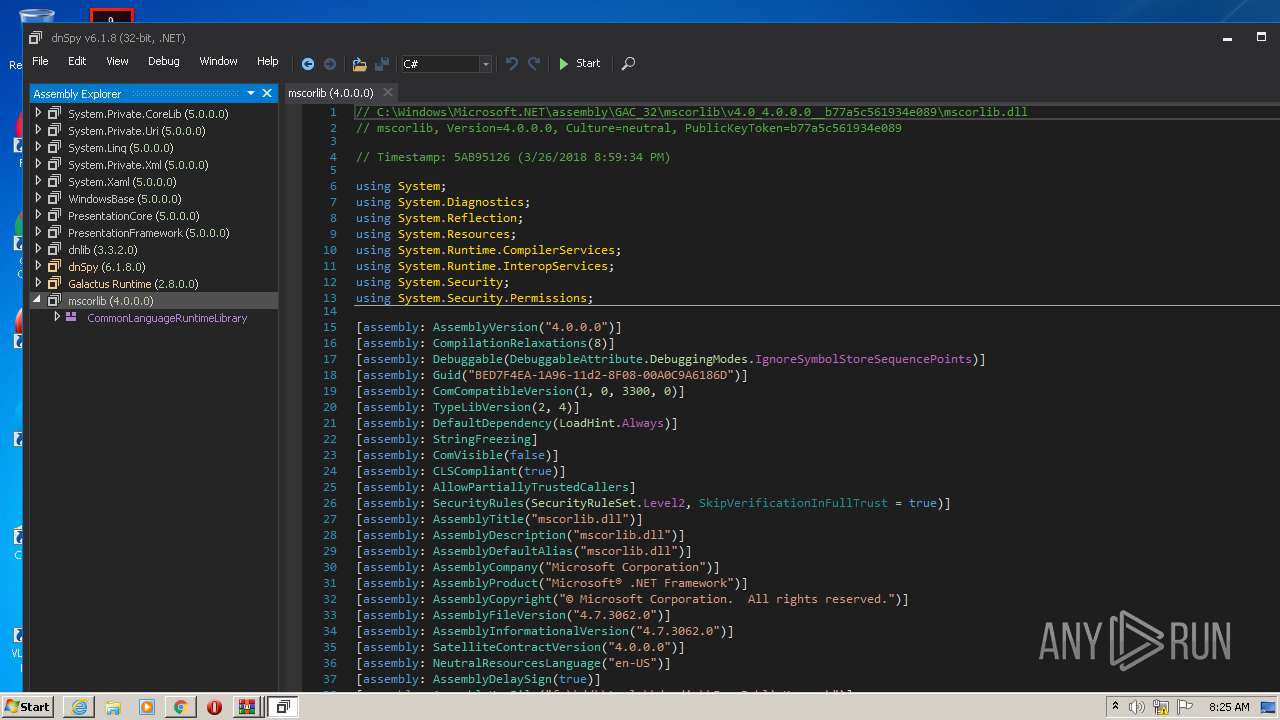Select WindowsBase (5.0.0.0) assembly
This screenshot has height=720, width=1280.
coord(125,199)
